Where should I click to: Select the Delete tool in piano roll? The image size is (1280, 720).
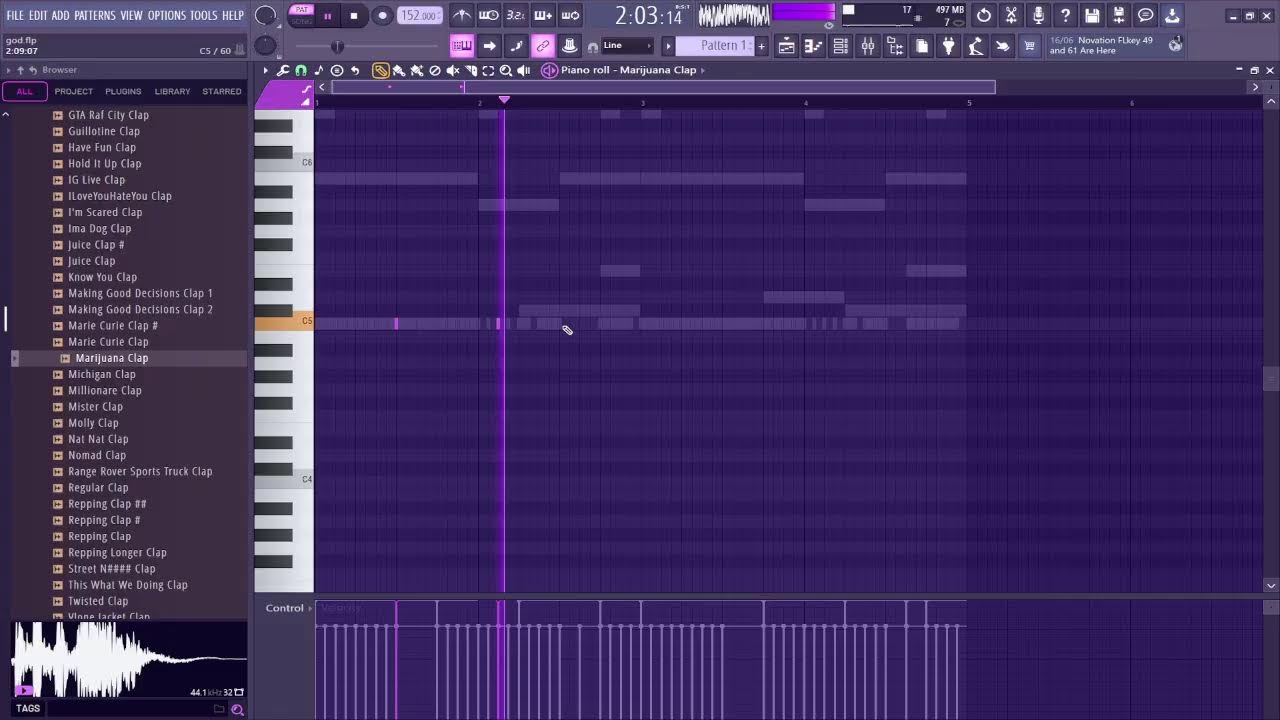[x=434, y=70]
